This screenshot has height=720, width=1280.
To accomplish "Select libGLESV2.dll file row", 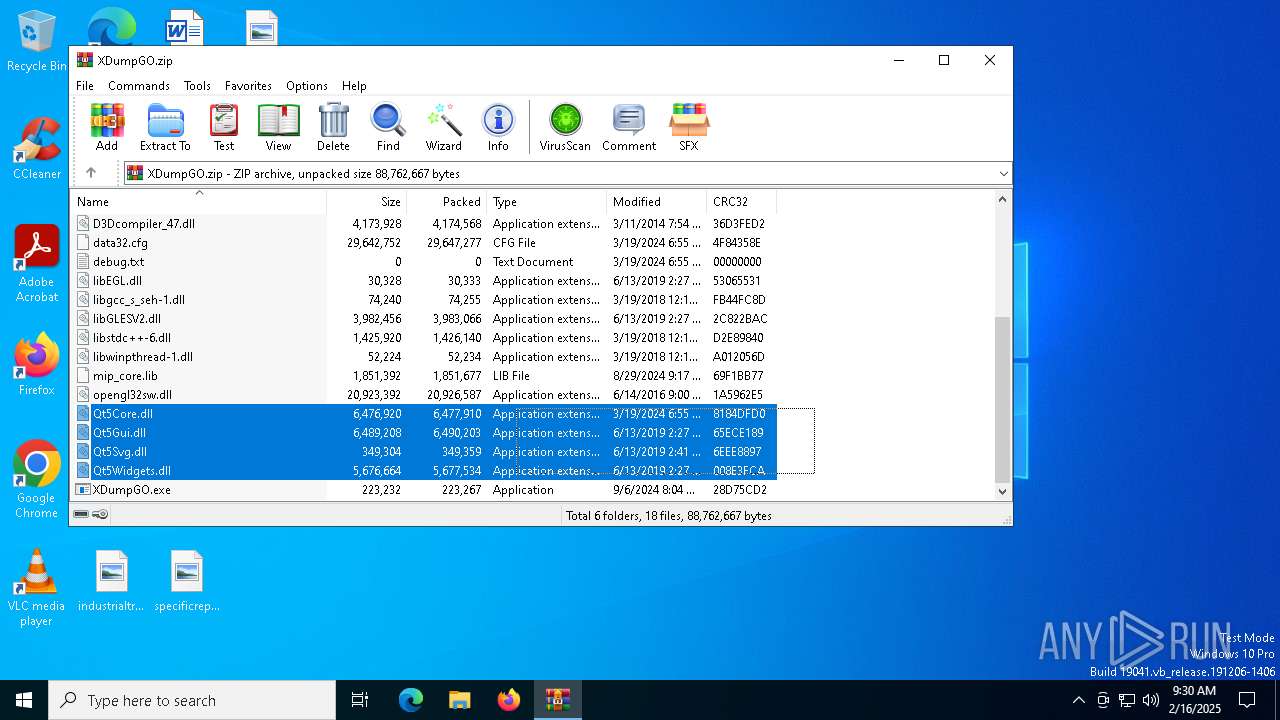I will point(424,319).
